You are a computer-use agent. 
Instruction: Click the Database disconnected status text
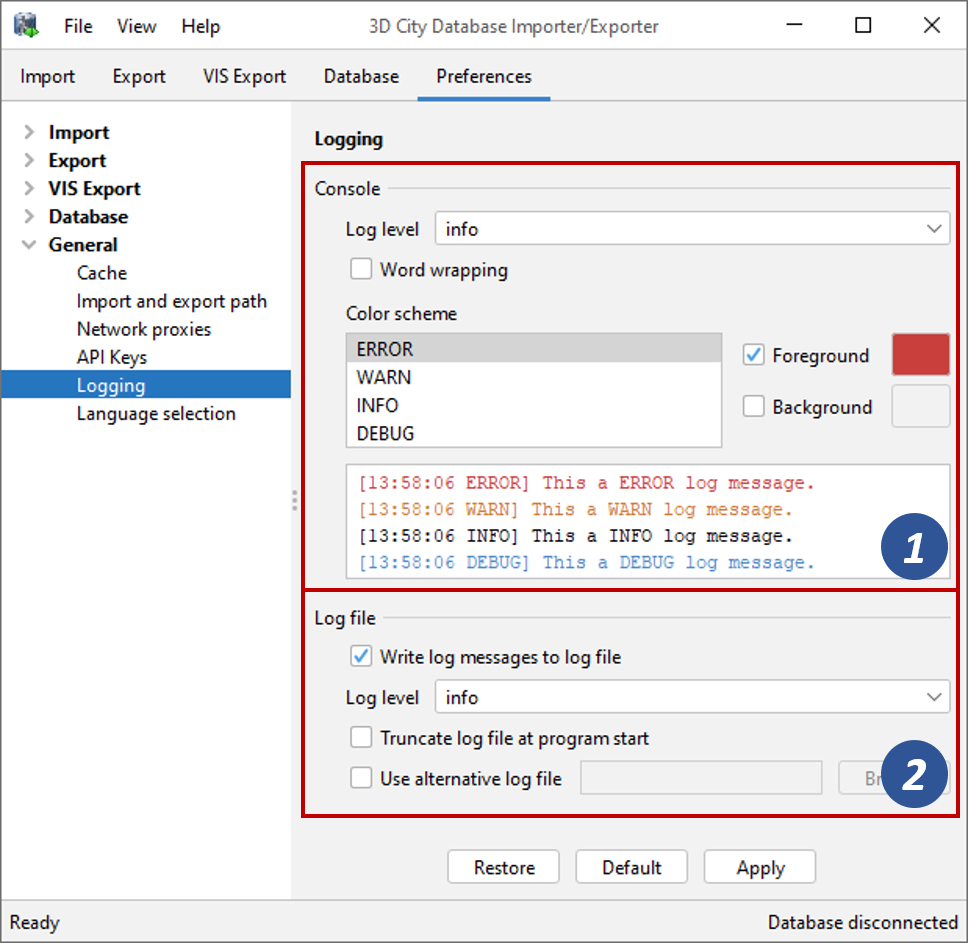coord(862,922)
